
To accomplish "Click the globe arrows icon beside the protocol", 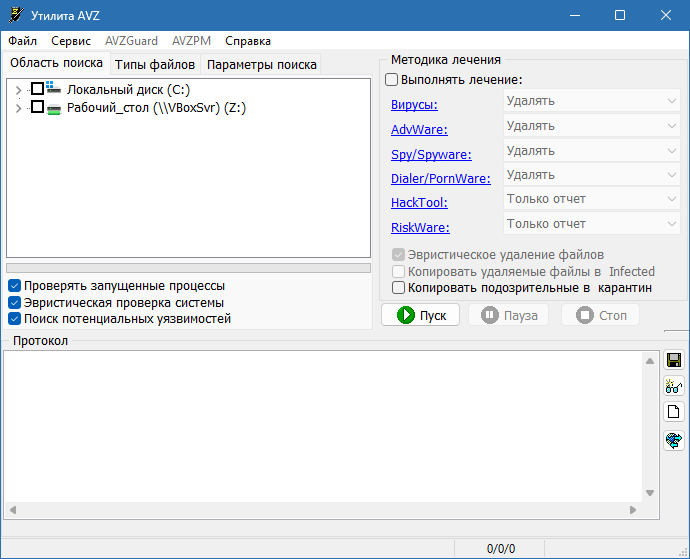I will tap(674, 440).
